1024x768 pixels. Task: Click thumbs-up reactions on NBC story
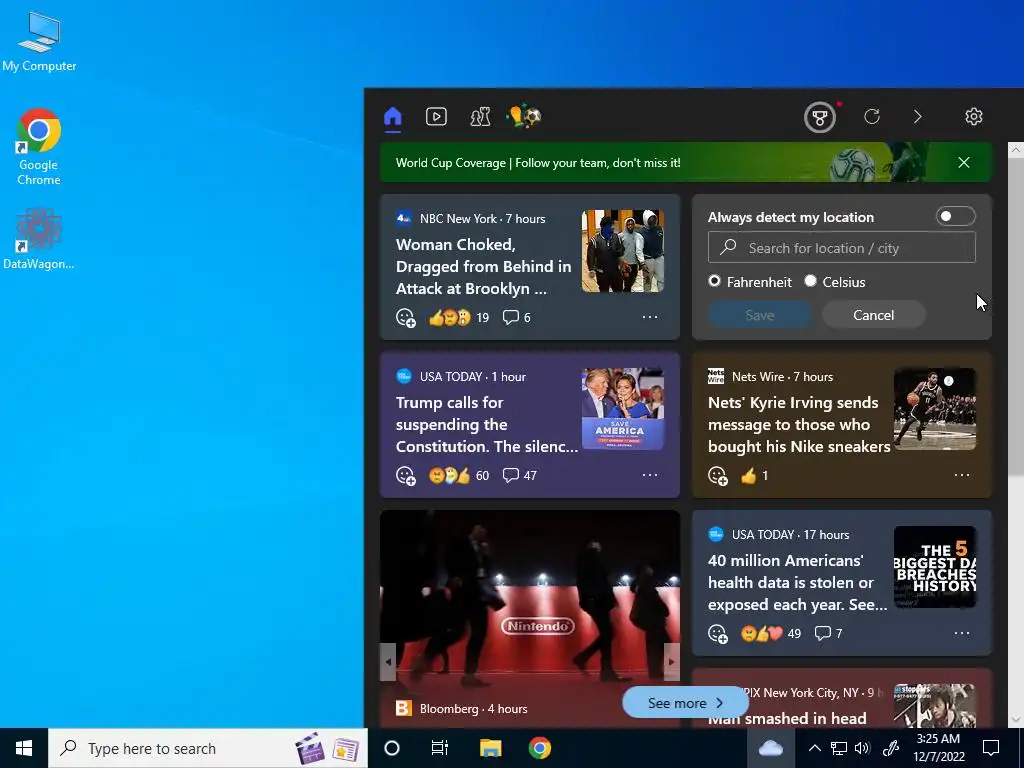[458, 317]
